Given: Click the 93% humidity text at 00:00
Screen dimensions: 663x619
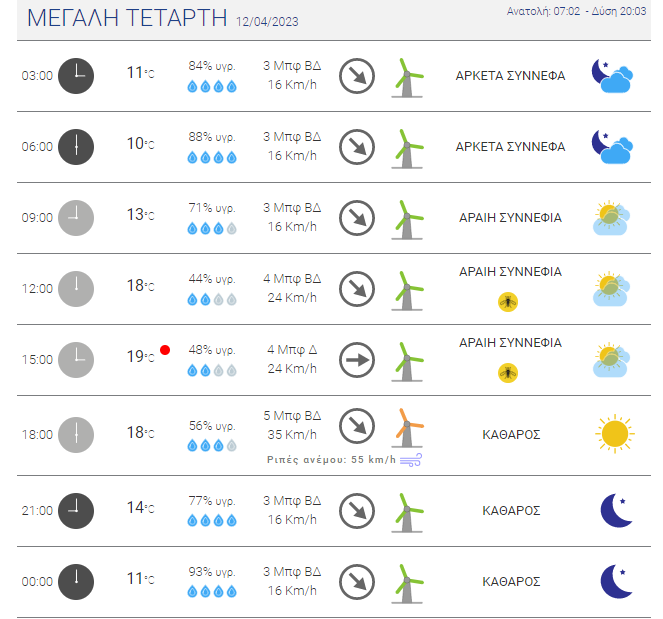Looking at the screenshot, I should [212, 572].
